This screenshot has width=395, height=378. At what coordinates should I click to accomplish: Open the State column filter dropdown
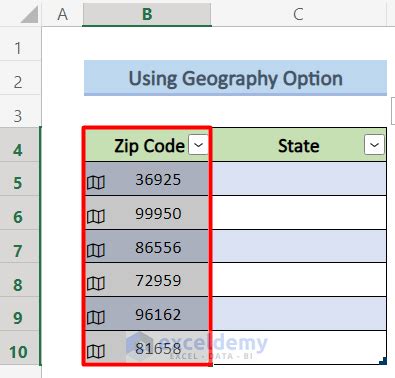click(374, 145)
